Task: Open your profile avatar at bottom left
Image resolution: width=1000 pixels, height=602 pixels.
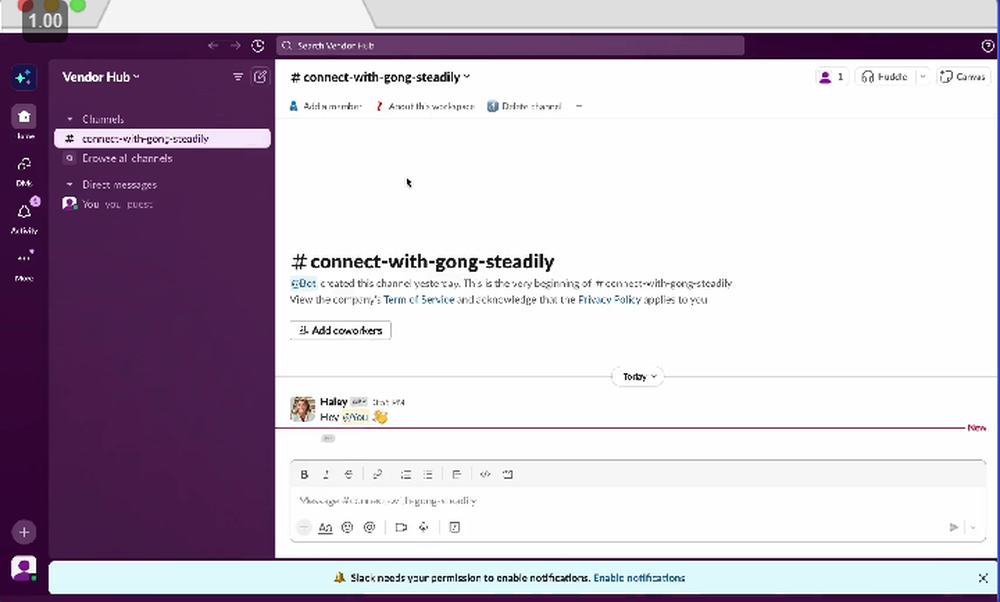Action: [x=24, y=568]
